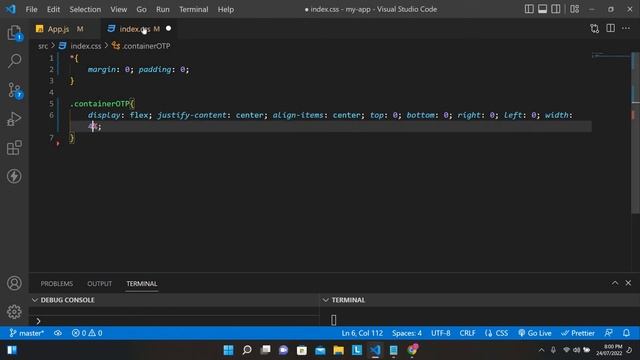Switch to the OUTPUT panel tab
Screen dimensions: 640x360
[100, 284]
